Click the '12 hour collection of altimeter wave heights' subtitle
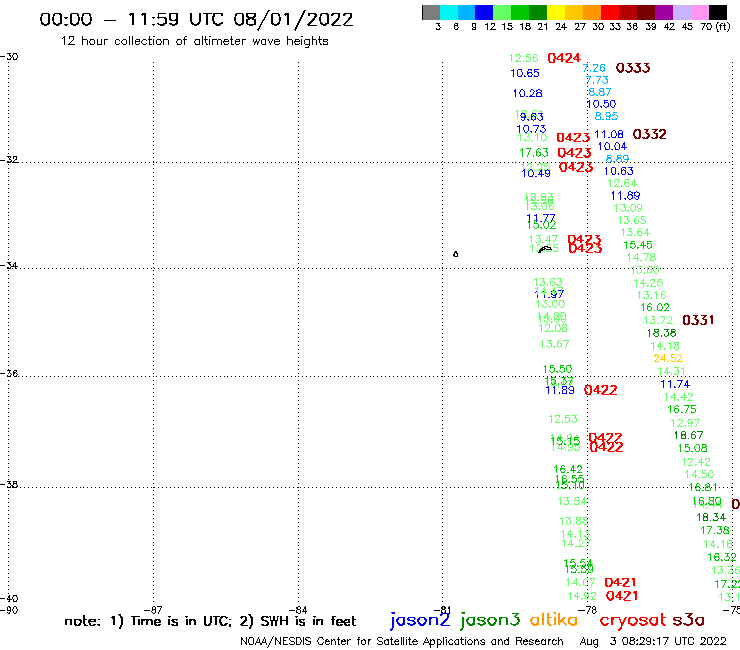Screen dimensions: 740x650 pos(194,41)
